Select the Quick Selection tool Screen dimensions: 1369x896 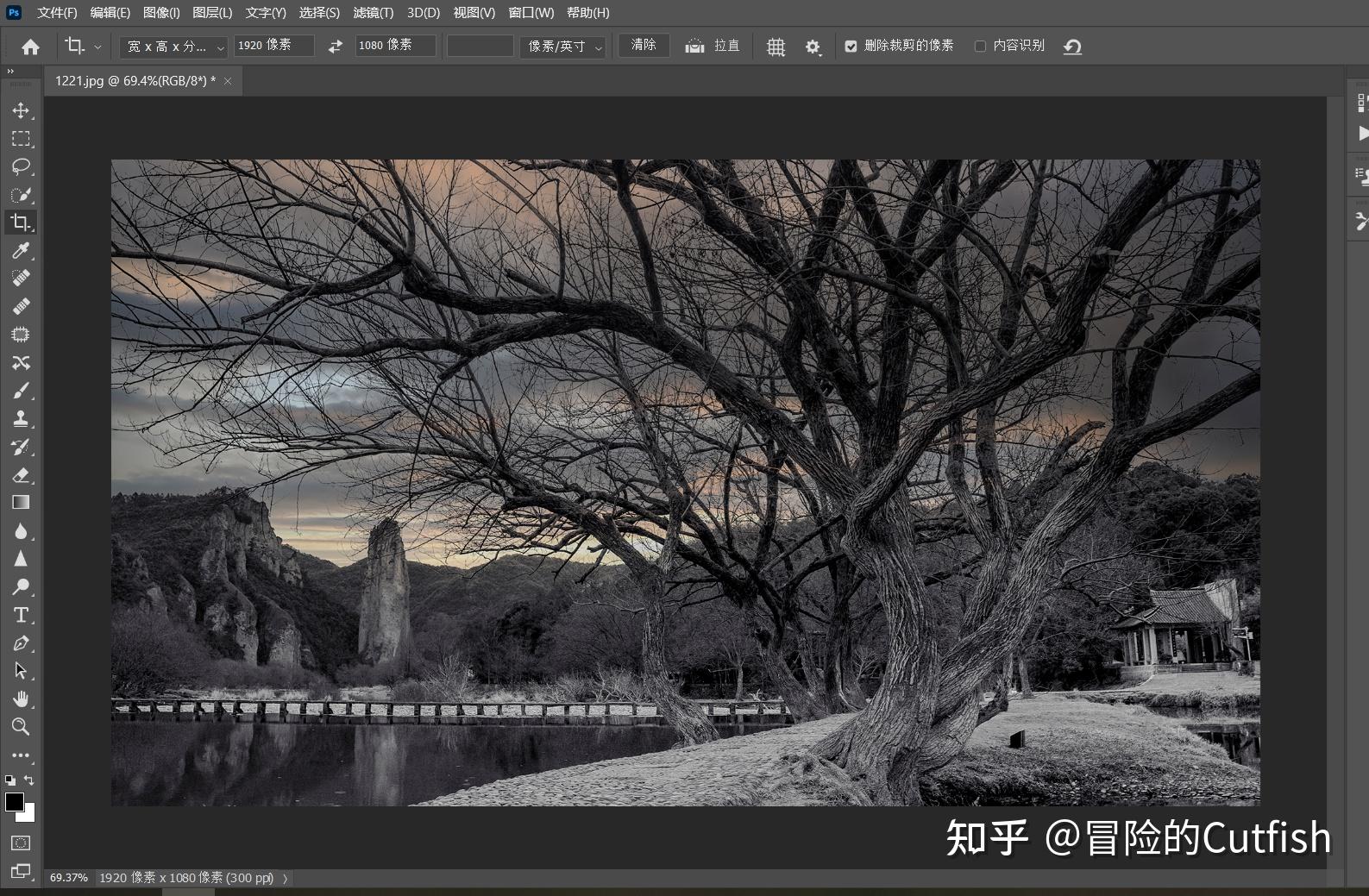[21, 195]
